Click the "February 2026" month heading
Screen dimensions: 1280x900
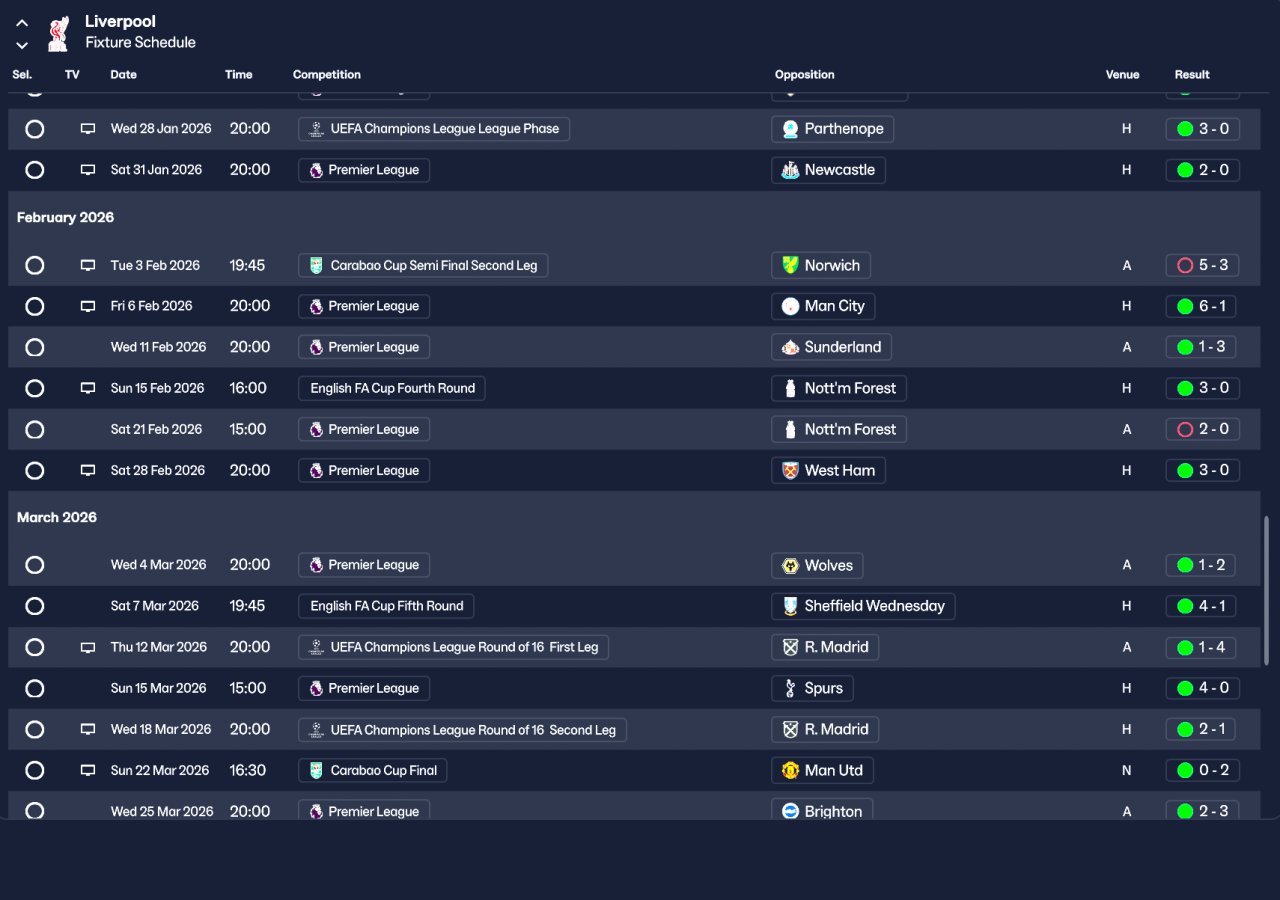tap(66, 217)
